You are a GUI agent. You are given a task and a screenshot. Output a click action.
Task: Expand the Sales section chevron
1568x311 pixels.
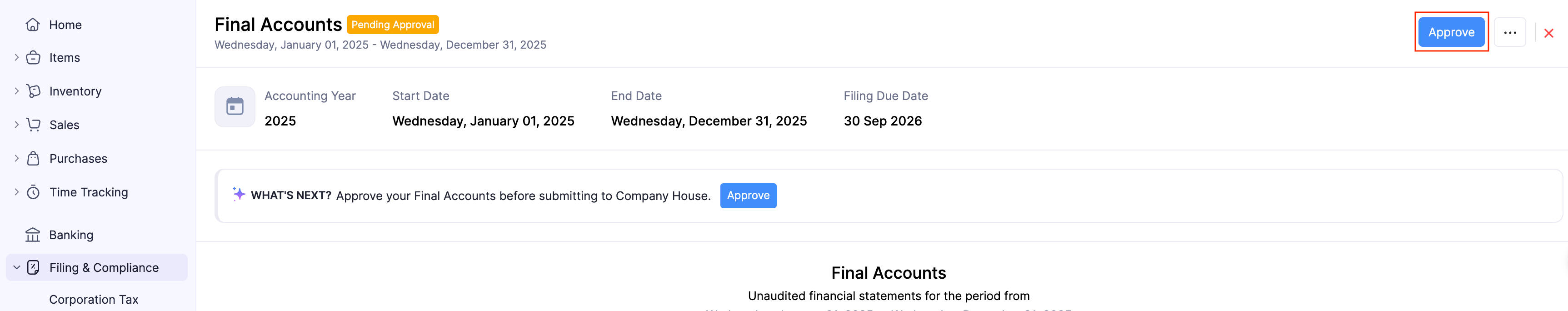(x=16, y=124)
